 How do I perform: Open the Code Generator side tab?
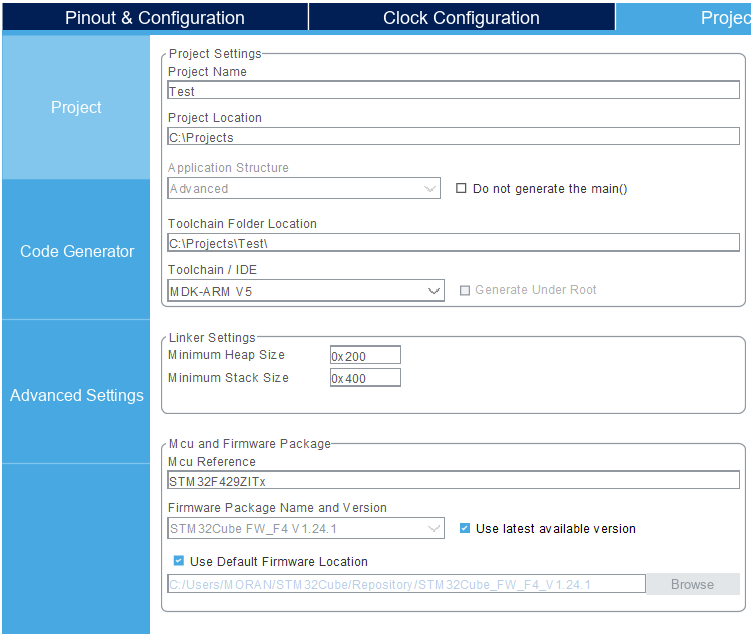(76, 251)
